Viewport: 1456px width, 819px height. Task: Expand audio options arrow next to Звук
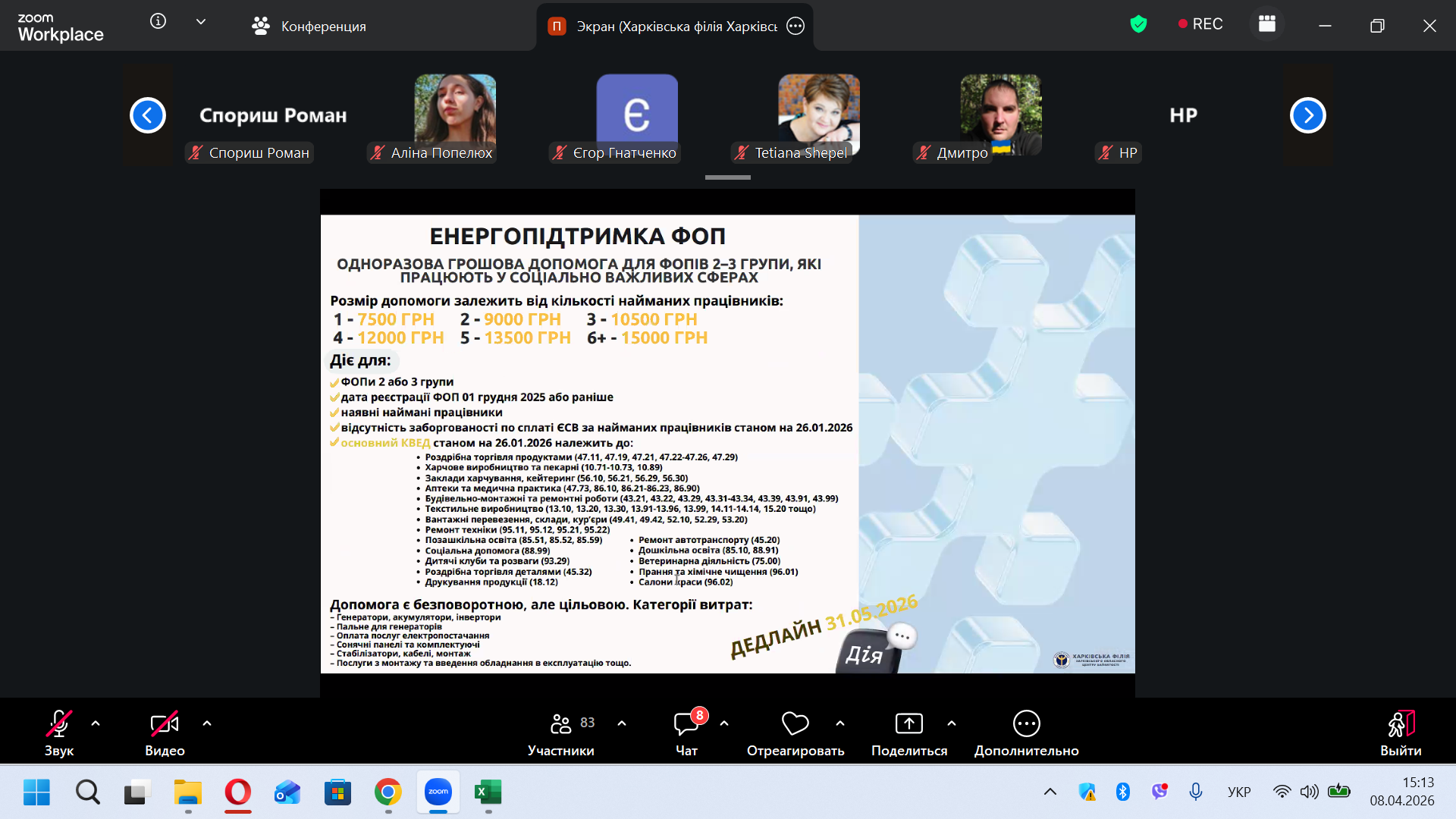[x=96, y=723]
